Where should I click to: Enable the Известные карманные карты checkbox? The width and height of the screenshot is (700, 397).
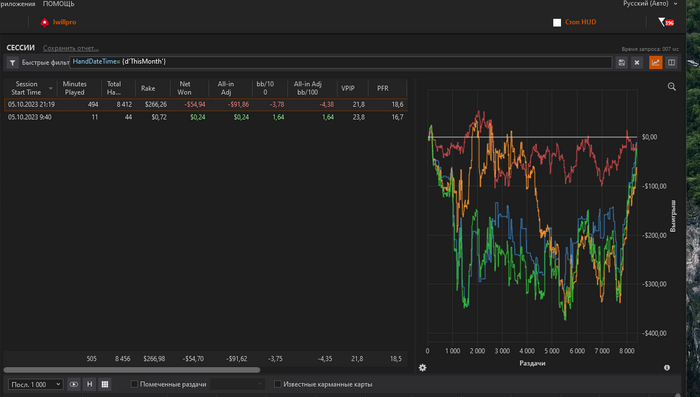[277, 384]
